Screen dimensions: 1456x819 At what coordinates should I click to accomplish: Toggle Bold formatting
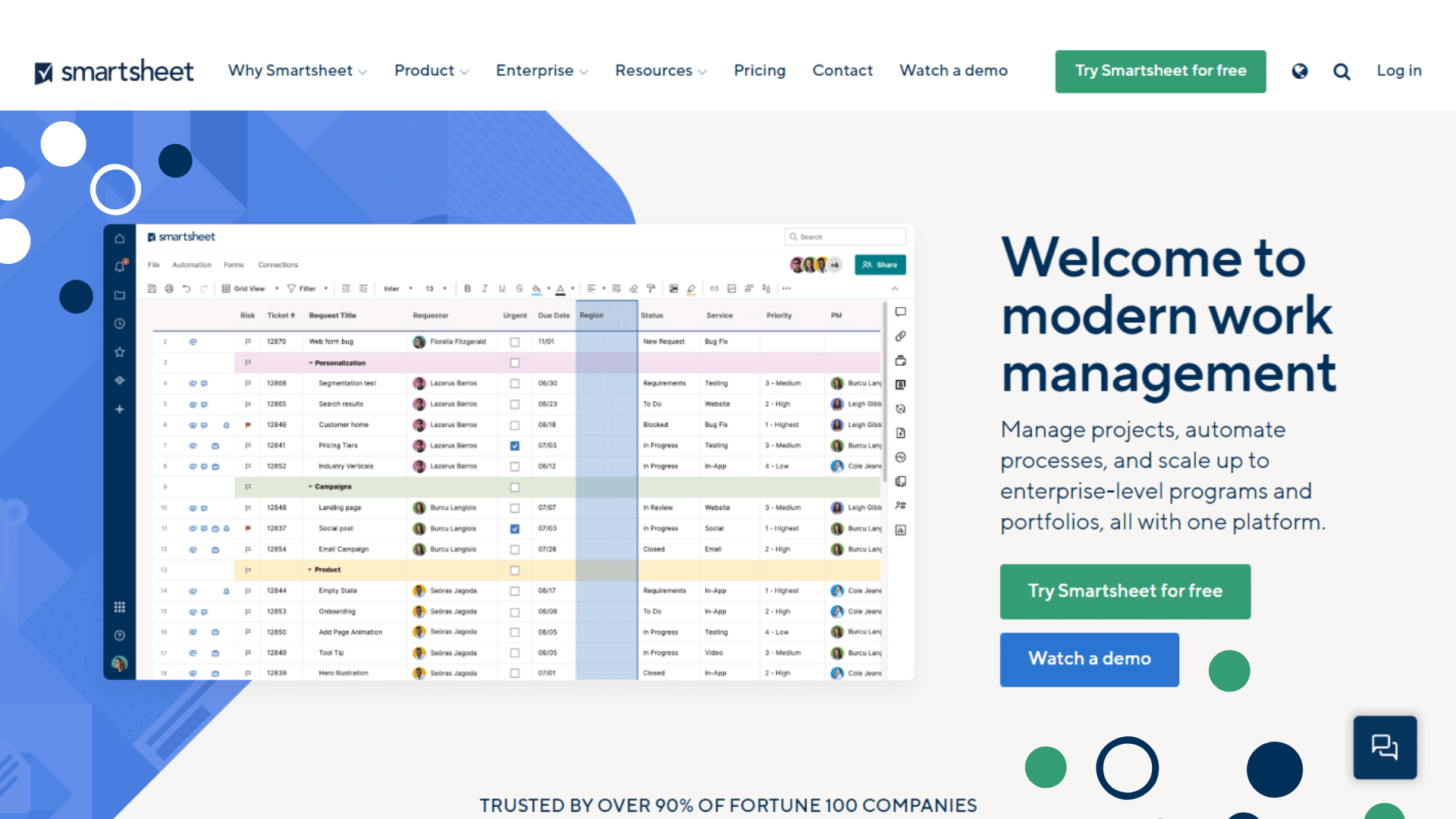pyautogui.click(x=467, y=288)
